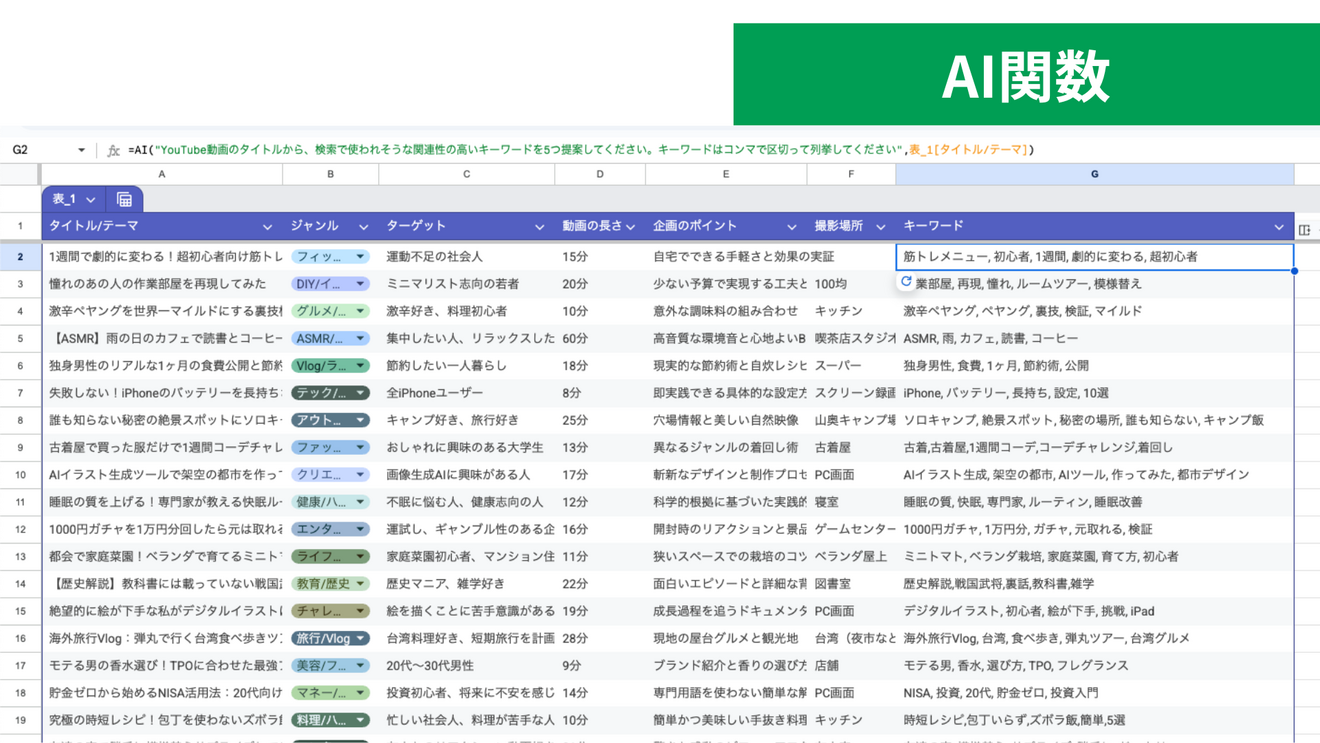Open the 教育/歴史 genre chip in row 14
Image resolution: width=1320 pixels, height=743 pixels.
point(330,584)
